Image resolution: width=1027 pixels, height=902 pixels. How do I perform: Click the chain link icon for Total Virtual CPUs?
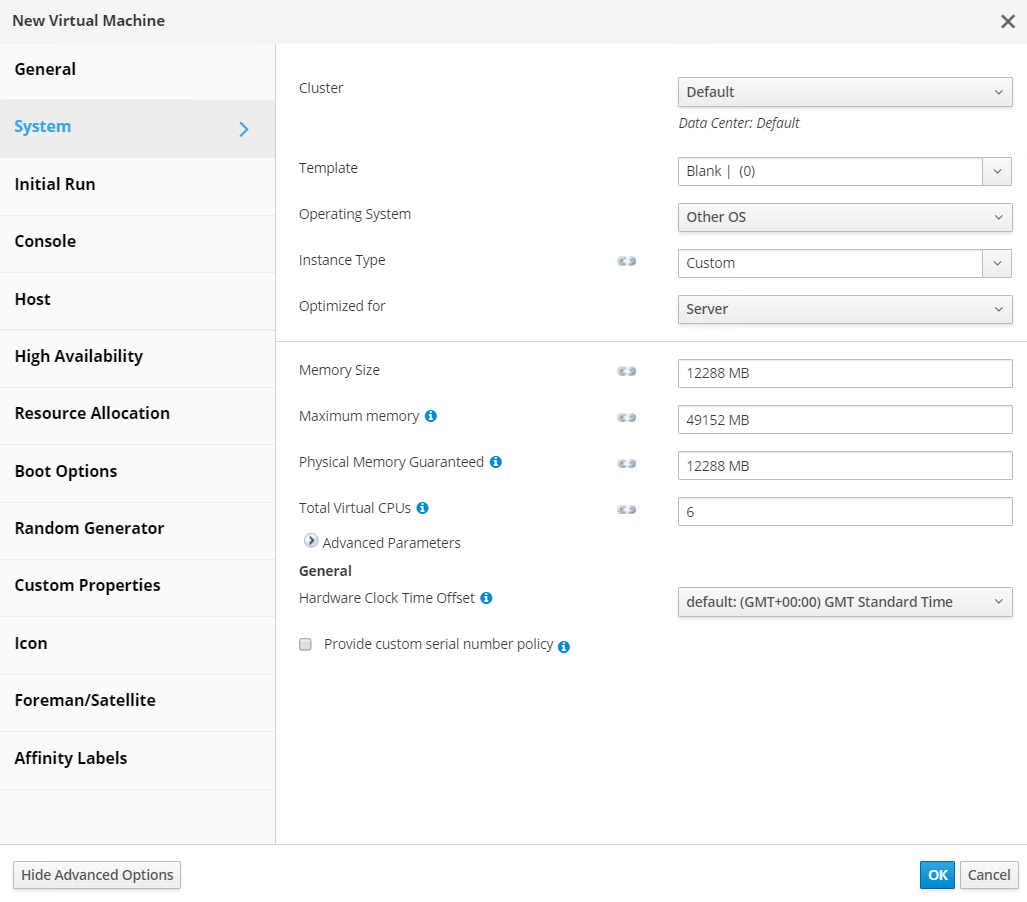627,509
